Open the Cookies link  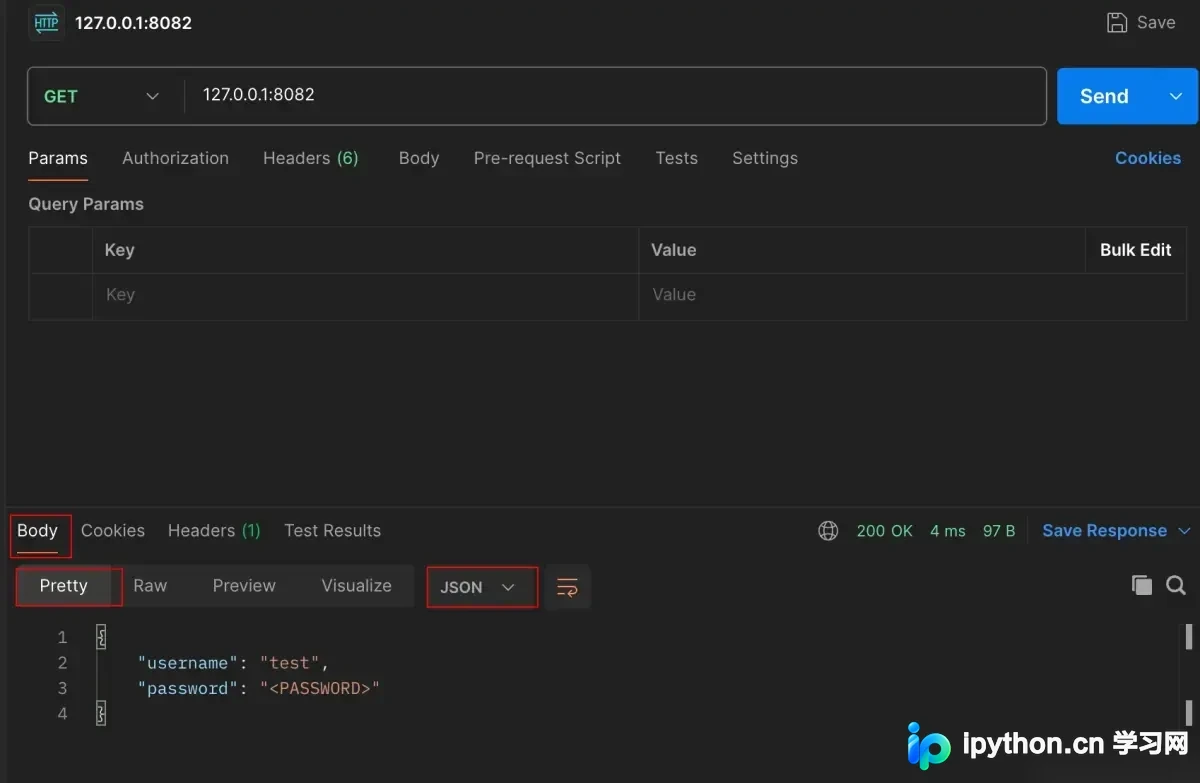coord(1148,158)
